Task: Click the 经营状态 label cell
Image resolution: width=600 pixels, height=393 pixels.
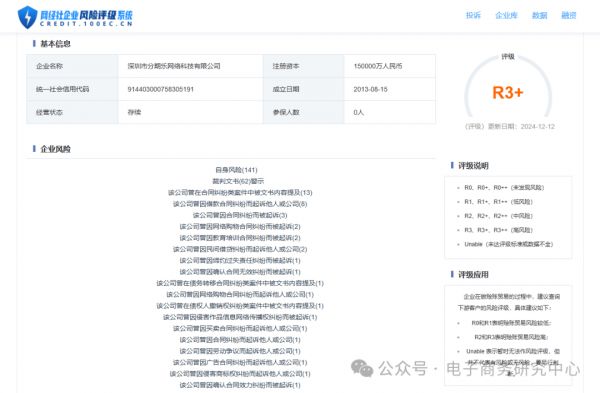Action: point(72,112)
